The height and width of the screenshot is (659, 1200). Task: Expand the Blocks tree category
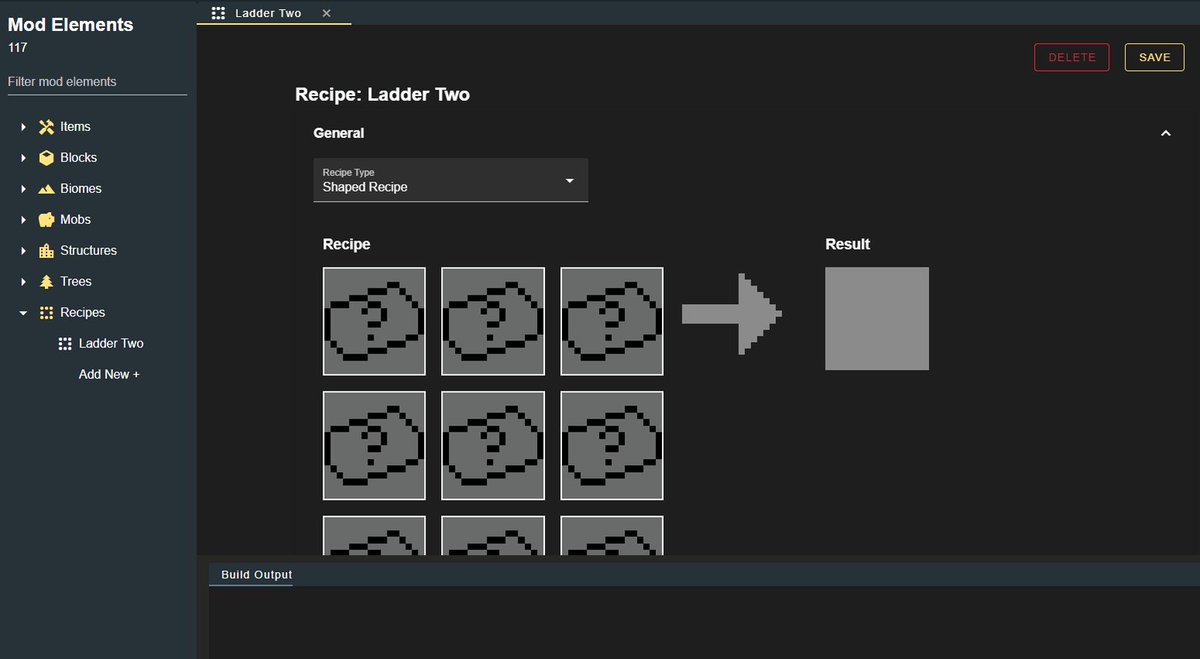point(23,158)
